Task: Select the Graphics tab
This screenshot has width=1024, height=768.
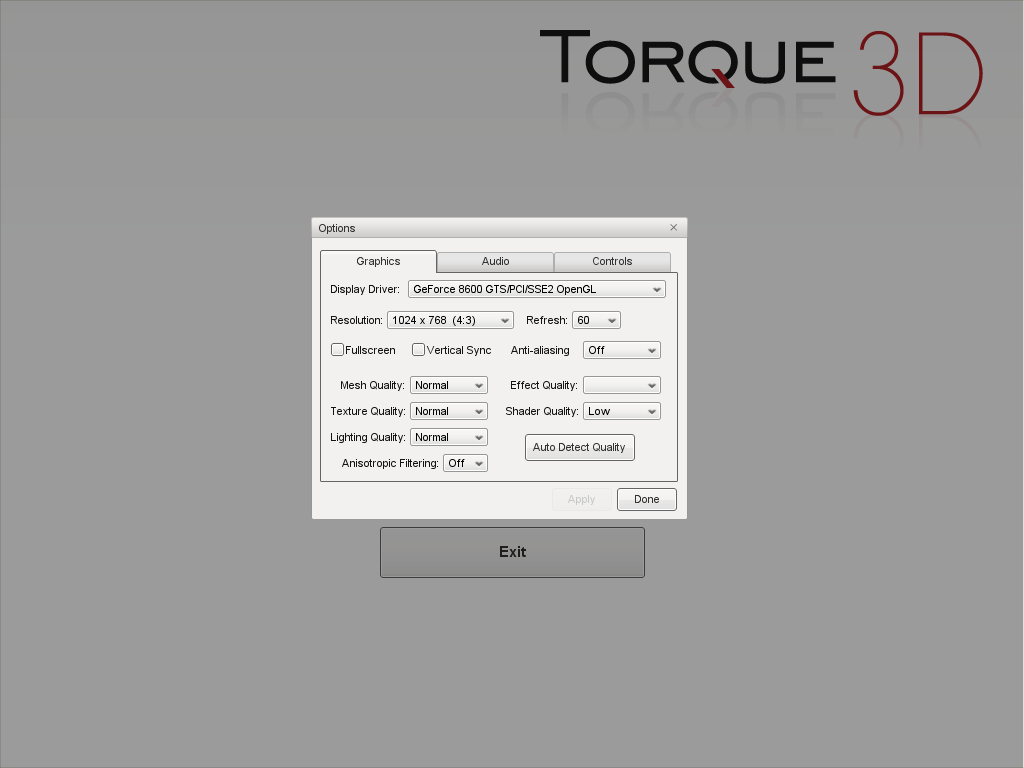Action: tap(378, 262)
